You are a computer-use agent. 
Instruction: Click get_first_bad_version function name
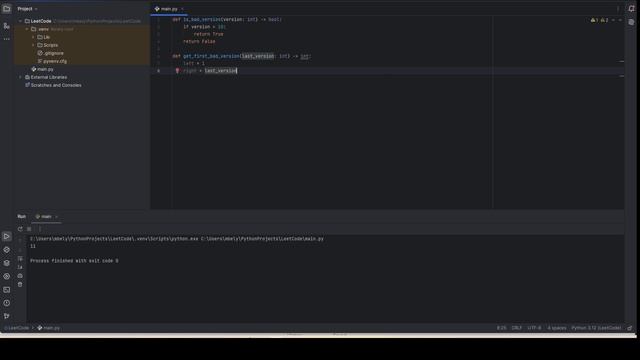point(211,56)
